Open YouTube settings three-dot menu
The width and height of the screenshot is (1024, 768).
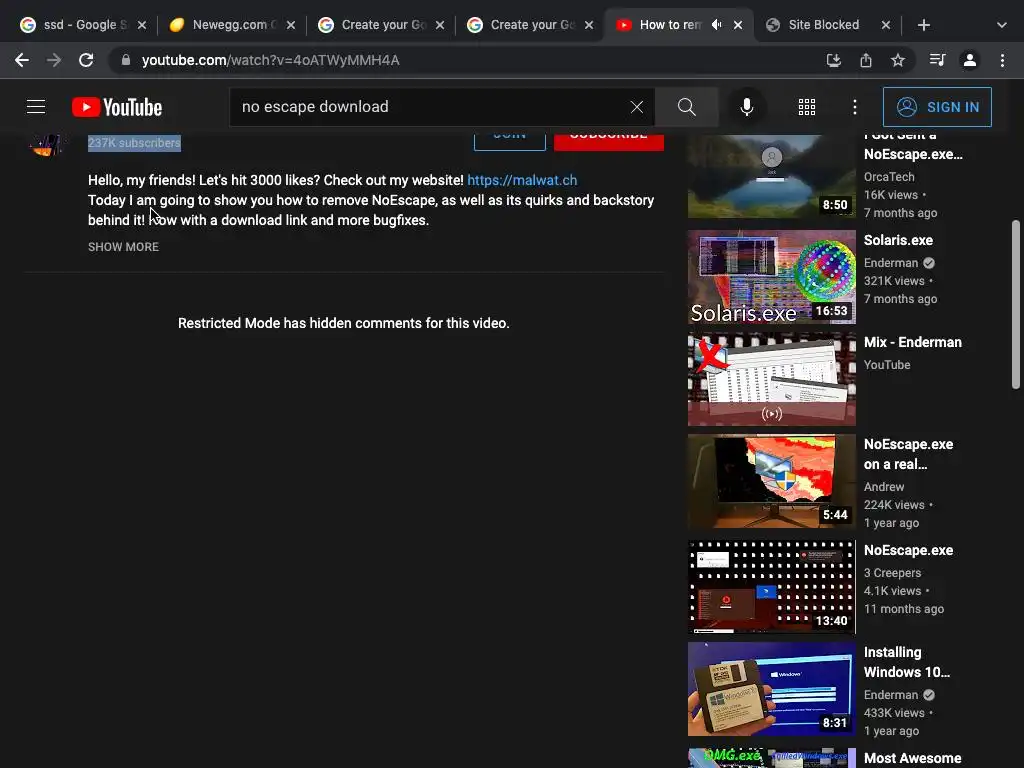(855, 106)
